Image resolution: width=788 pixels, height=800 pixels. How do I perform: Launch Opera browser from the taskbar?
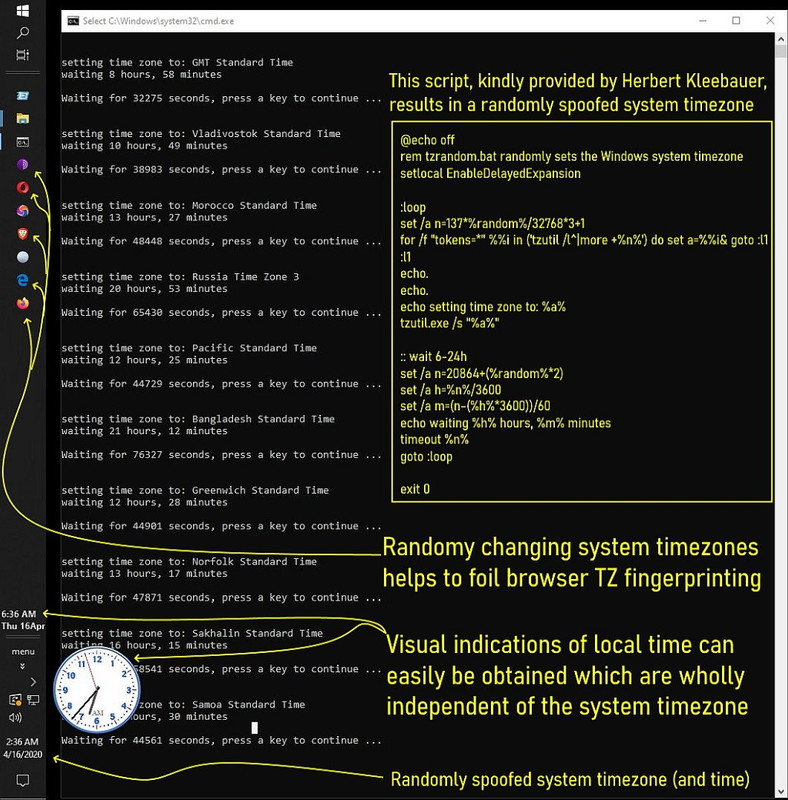point(22,187)
